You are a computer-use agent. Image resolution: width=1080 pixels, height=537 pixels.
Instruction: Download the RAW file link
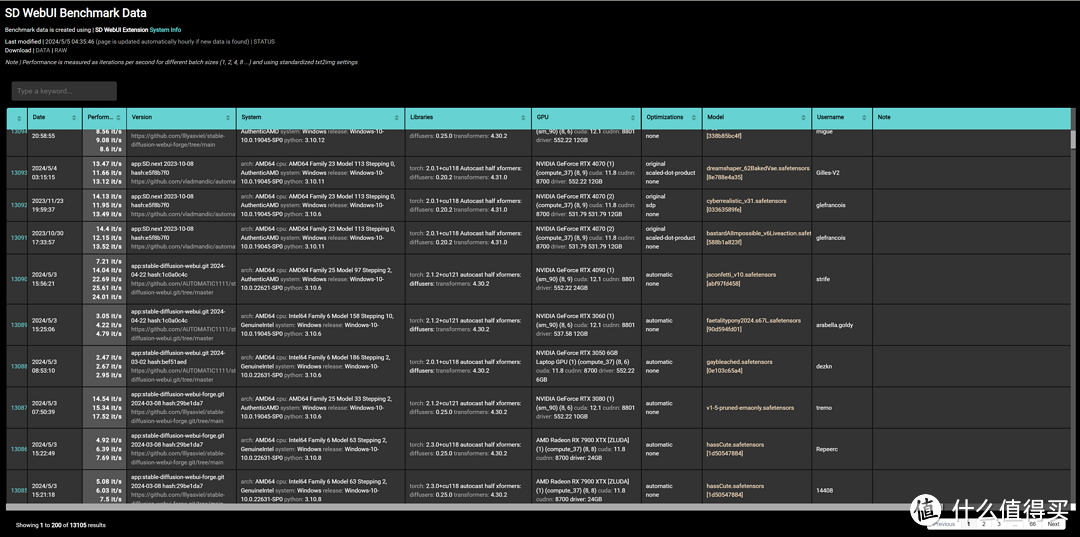62,50
